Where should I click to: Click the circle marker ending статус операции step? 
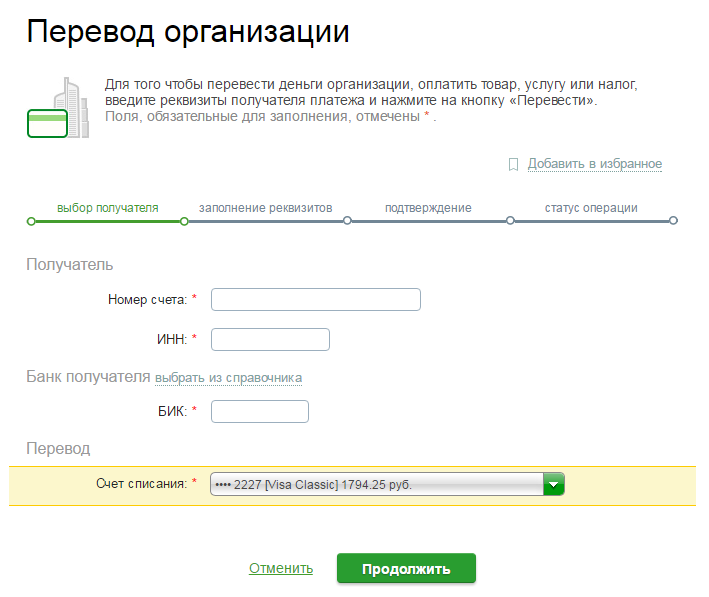[x=673, y=221]
